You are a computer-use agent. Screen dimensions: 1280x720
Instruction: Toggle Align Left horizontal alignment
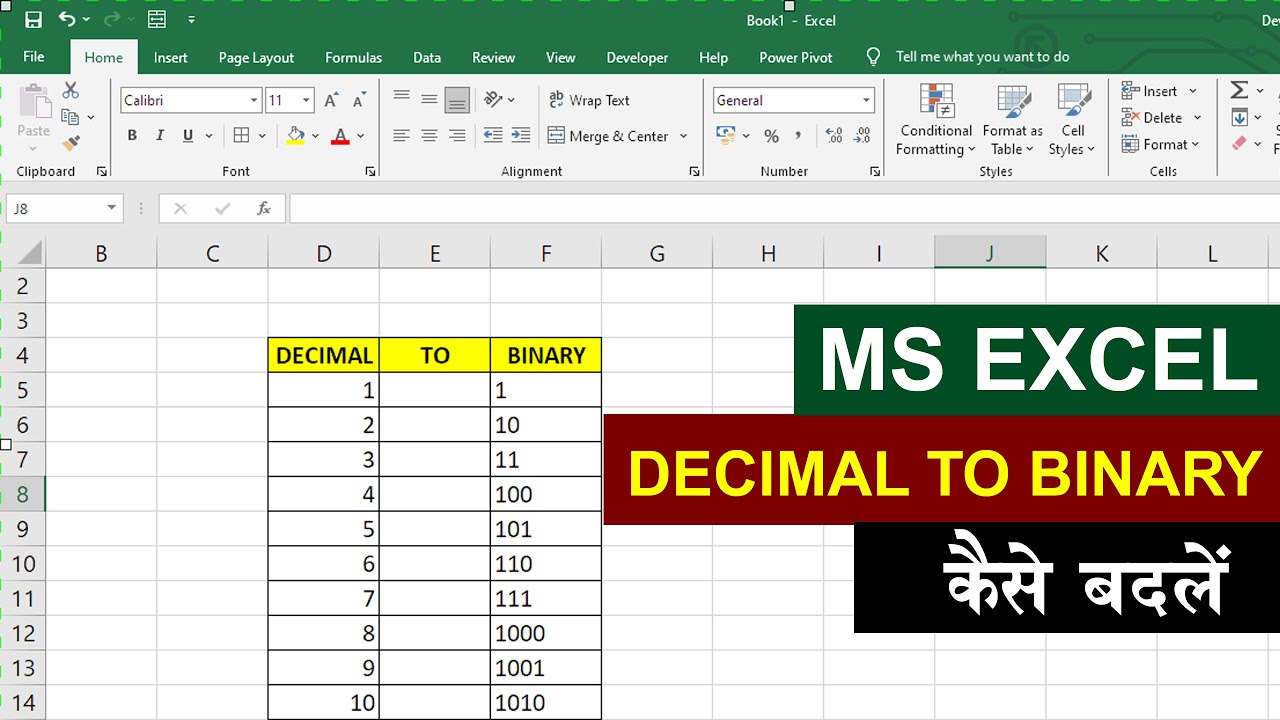click(402, 135)
